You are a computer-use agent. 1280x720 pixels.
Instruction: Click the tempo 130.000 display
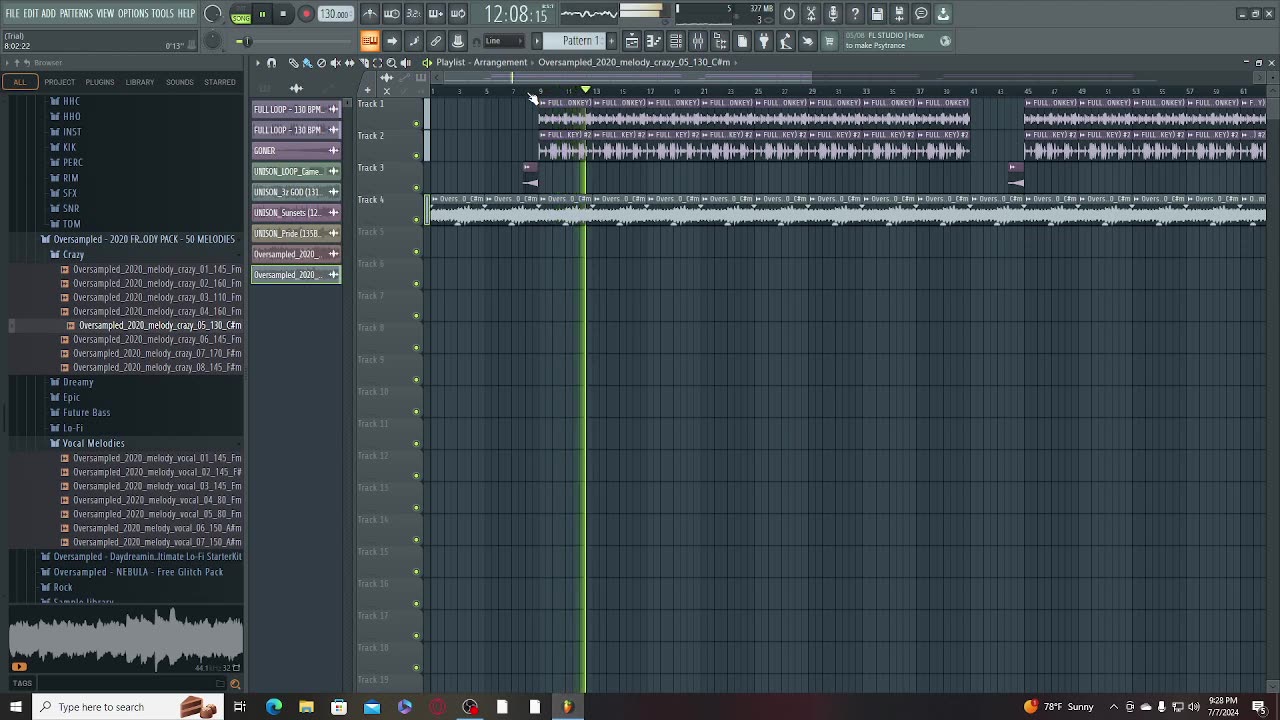pyautogui.click(x=335, y=14)
